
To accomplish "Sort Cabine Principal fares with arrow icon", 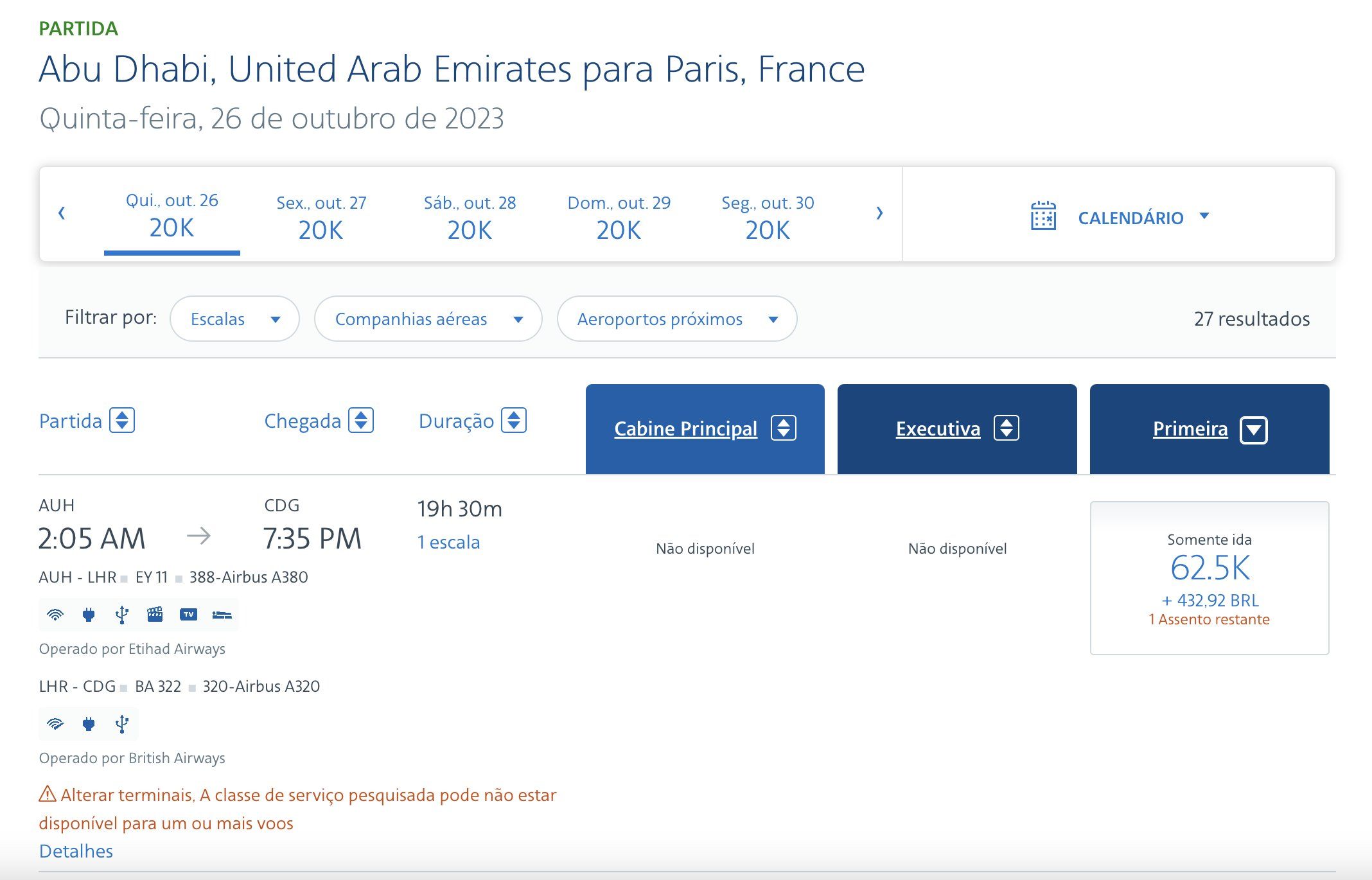I will click(x=784, y=428).
